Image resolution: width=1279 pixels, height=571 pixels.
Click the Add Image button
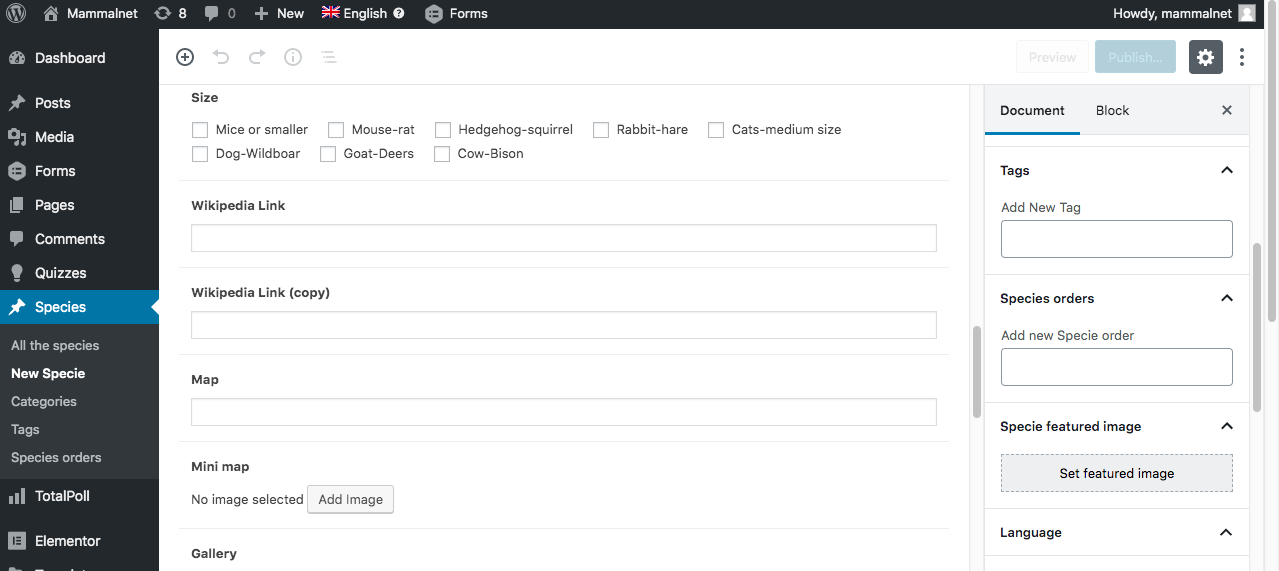click(350, 499)
